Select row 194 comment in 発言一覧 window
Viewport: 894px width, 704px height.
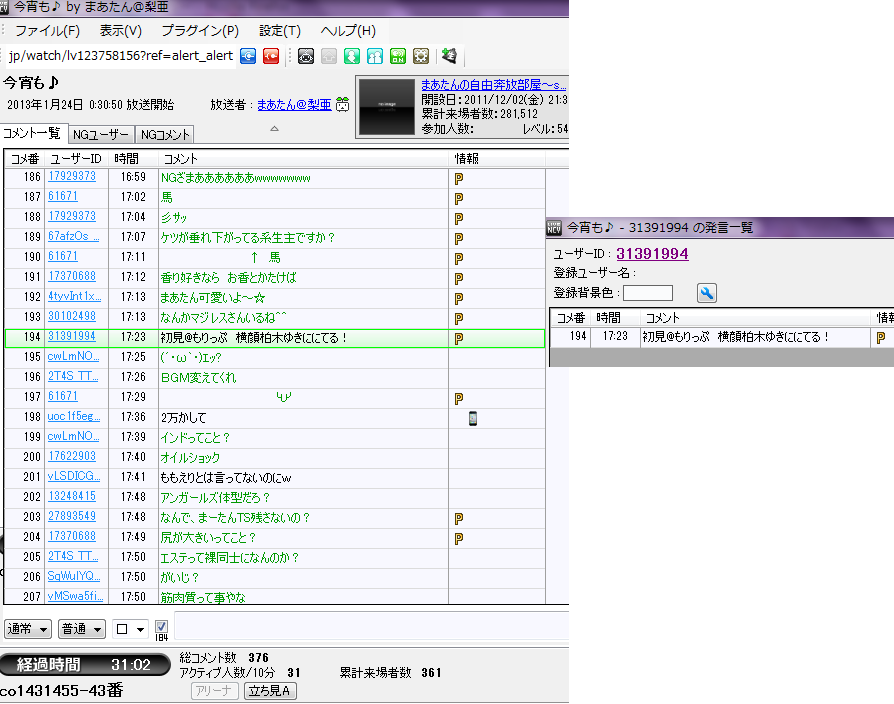click(735, 337)
